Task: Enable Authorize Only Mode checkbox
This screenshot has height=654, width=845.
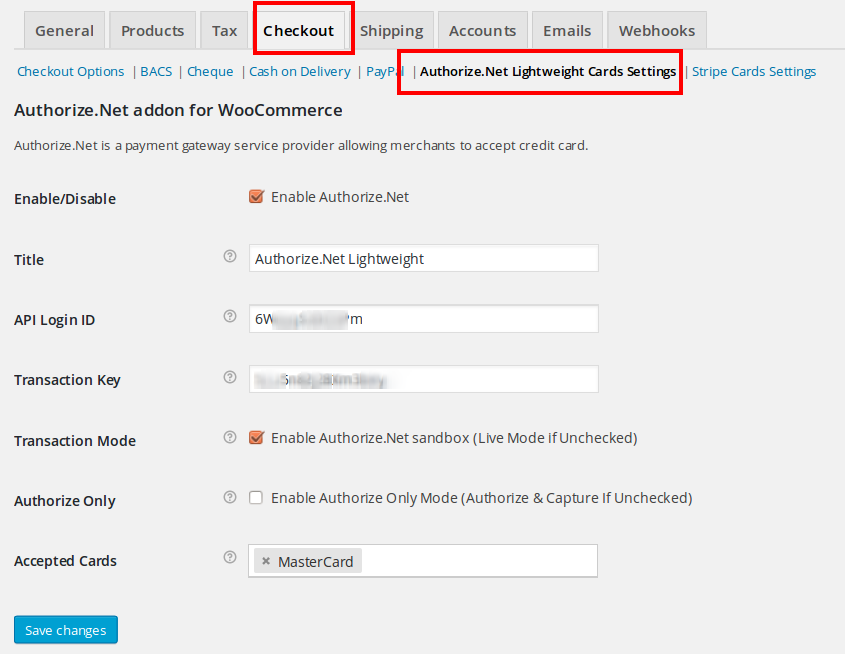Action: click(x=256, y=497)
